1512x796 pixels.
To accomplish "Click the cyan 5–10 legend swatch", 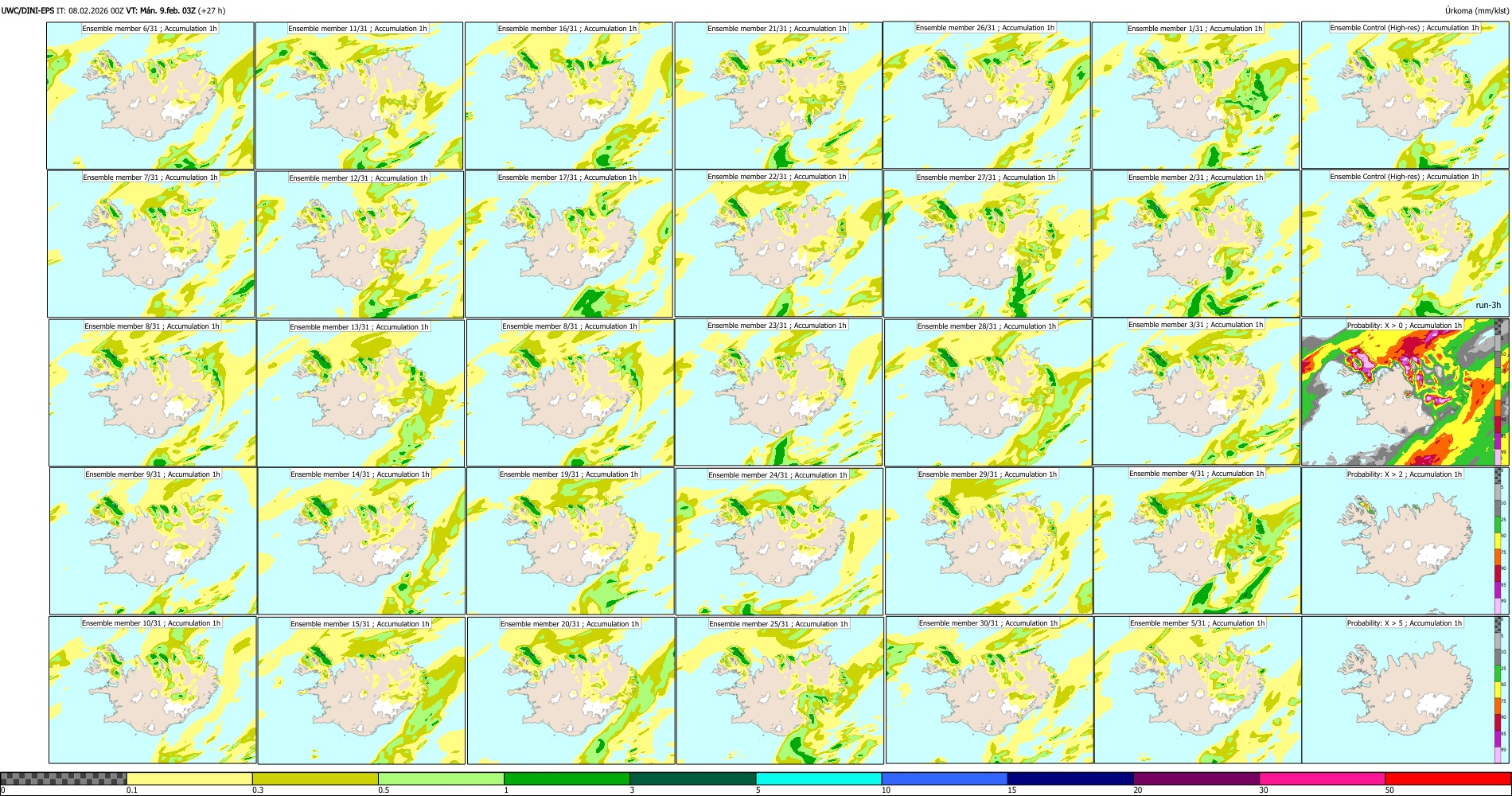I will click(819, 778).
